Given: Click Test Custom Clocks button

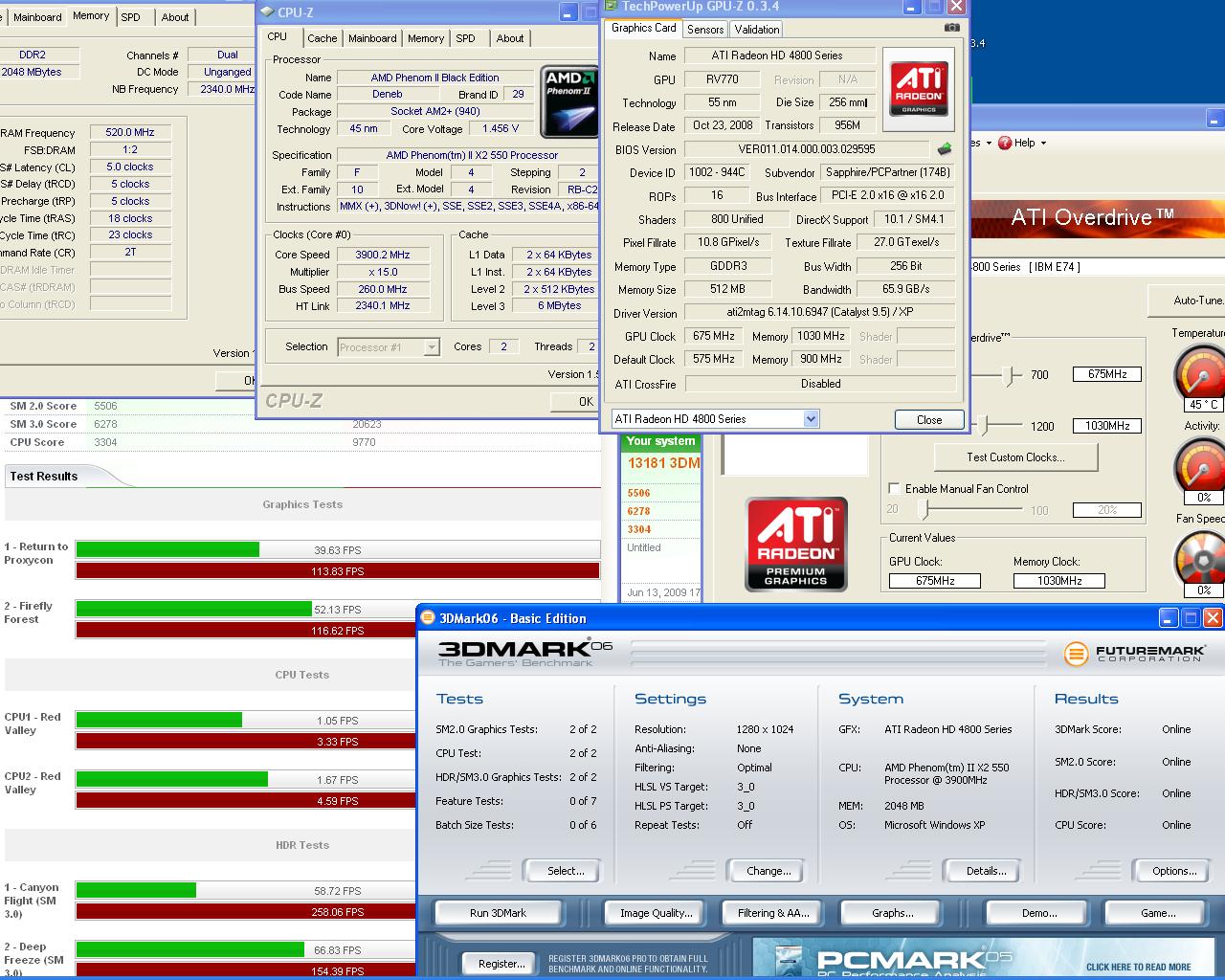Looking at the screenshot, I should 1015,457.
